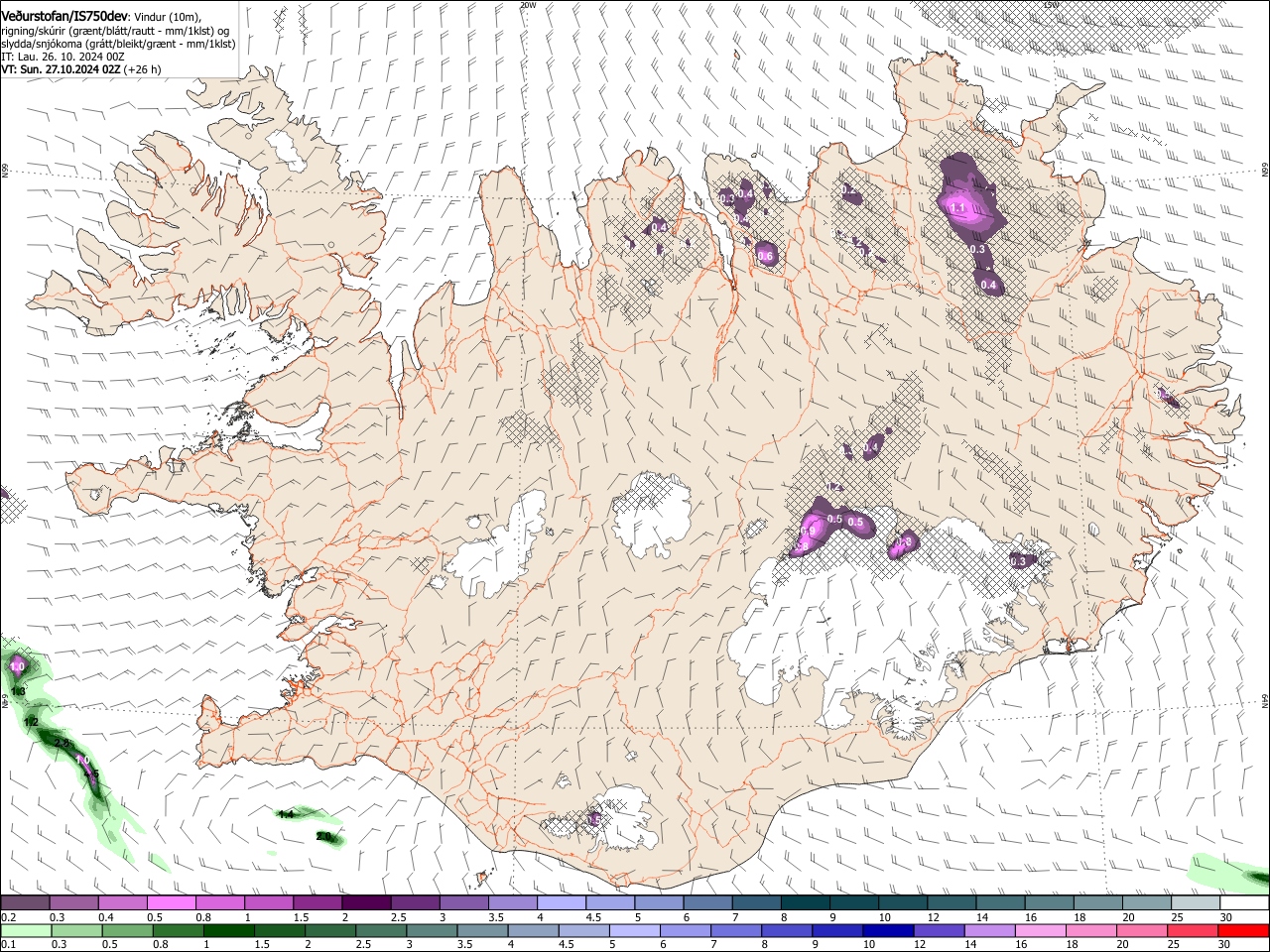The height and width of the screenshot is (952, 1270).
Task: Select the 'VT: Sun. 27.10.2024 02Z' line
Action: point(62,69)
